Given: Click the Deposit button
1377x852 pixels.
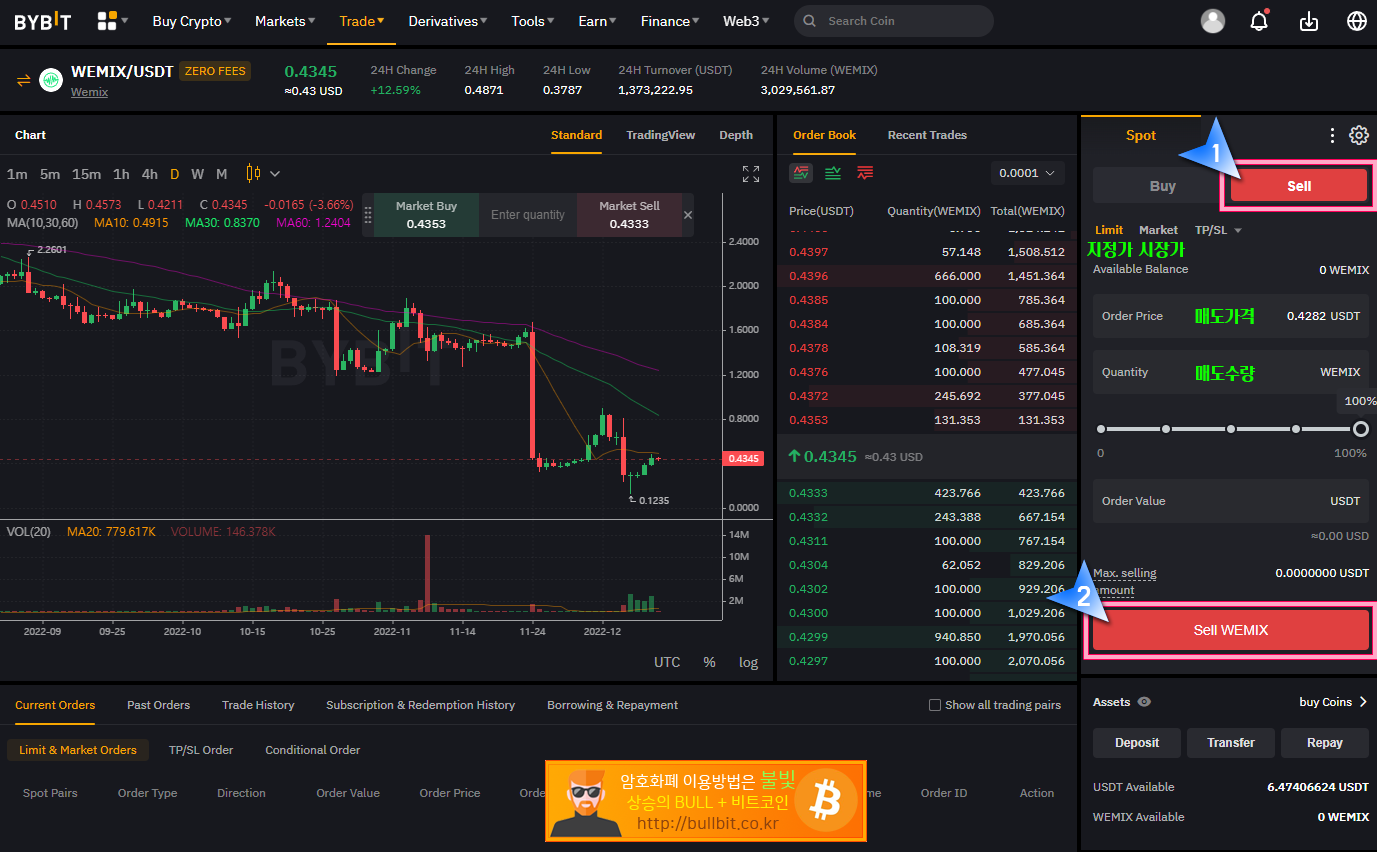Looking at the screenshot, I should click(1137, 743).
